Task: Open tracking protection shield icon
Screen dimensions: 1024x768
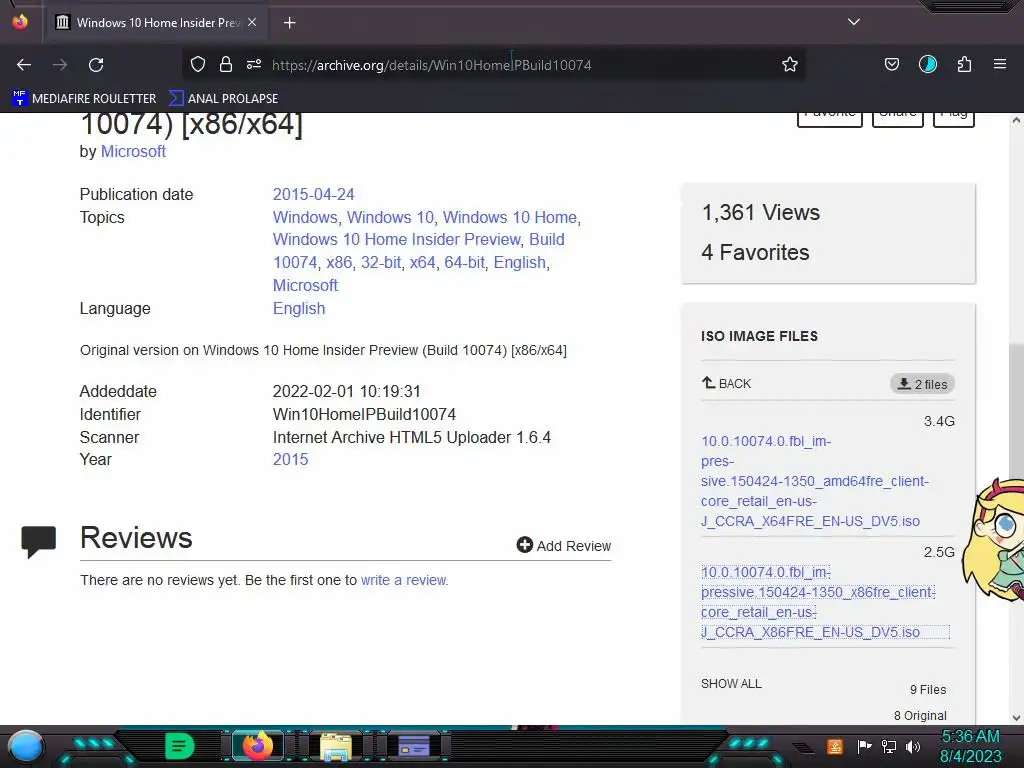Action: tap(198, 64)
